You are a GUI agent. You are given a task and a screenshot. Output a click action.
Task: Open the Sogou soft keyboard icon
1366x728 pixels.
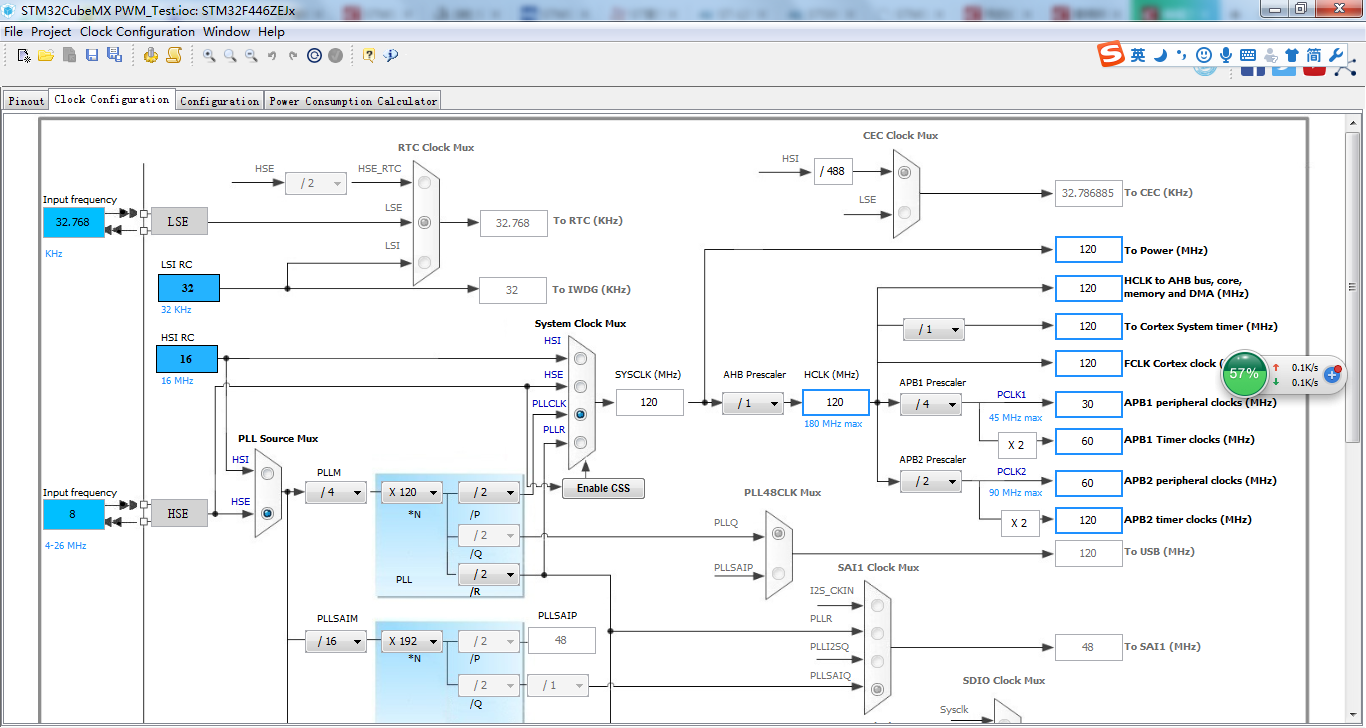pos(1248,55)
